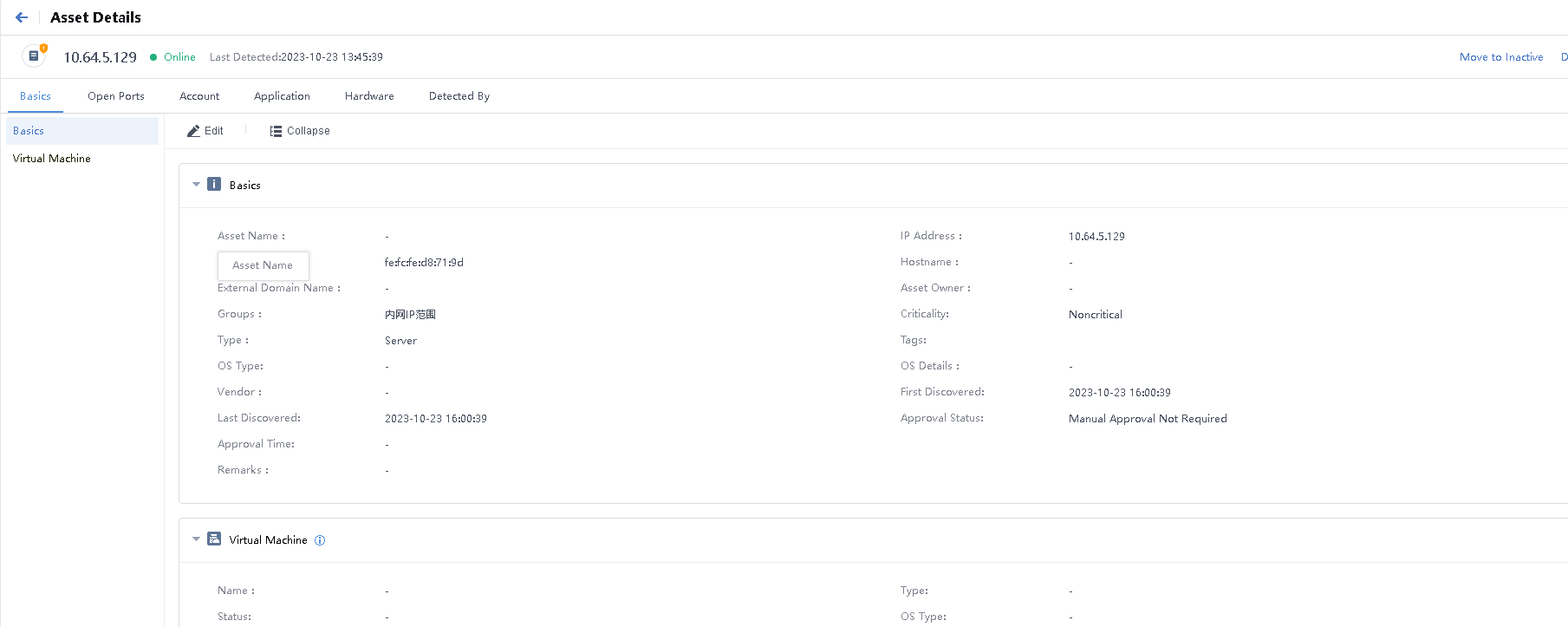Image resolution: width=1568 pixels, height=627 pixels.
Task: Click the Virtual Machine section icon
Action: tap(214, 539)
